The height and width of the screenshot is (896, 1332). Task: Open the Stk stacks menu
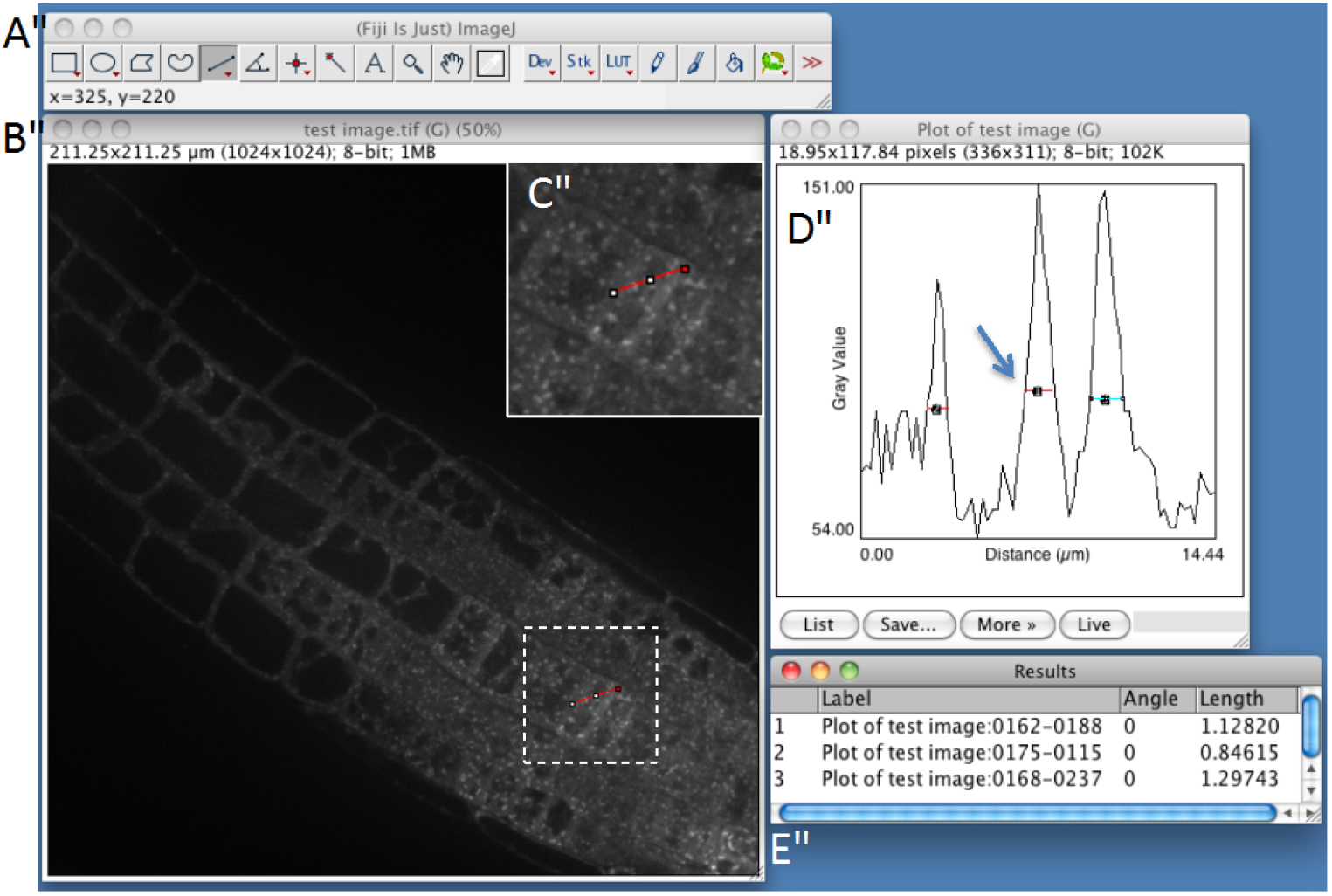[579, 63]
